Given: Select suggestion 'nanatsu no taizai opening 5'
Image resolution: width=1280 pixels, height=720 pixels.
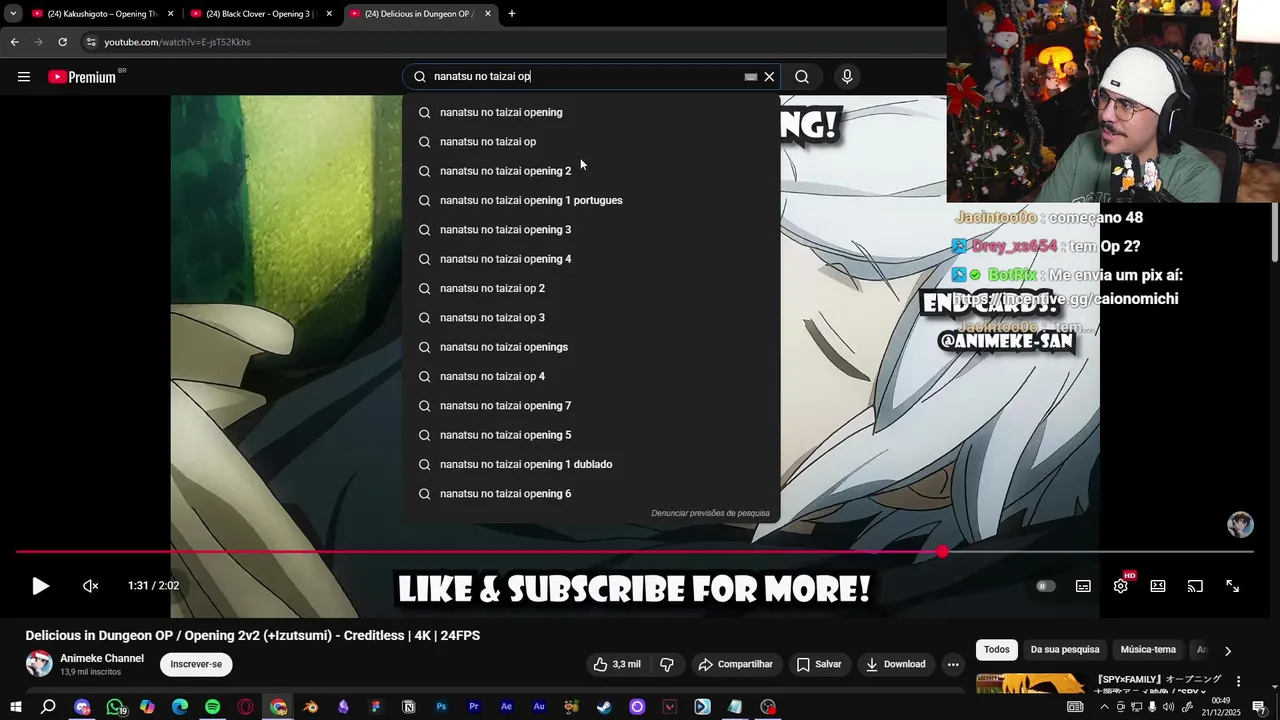Looking at the screenshot, I should point(591,435).
